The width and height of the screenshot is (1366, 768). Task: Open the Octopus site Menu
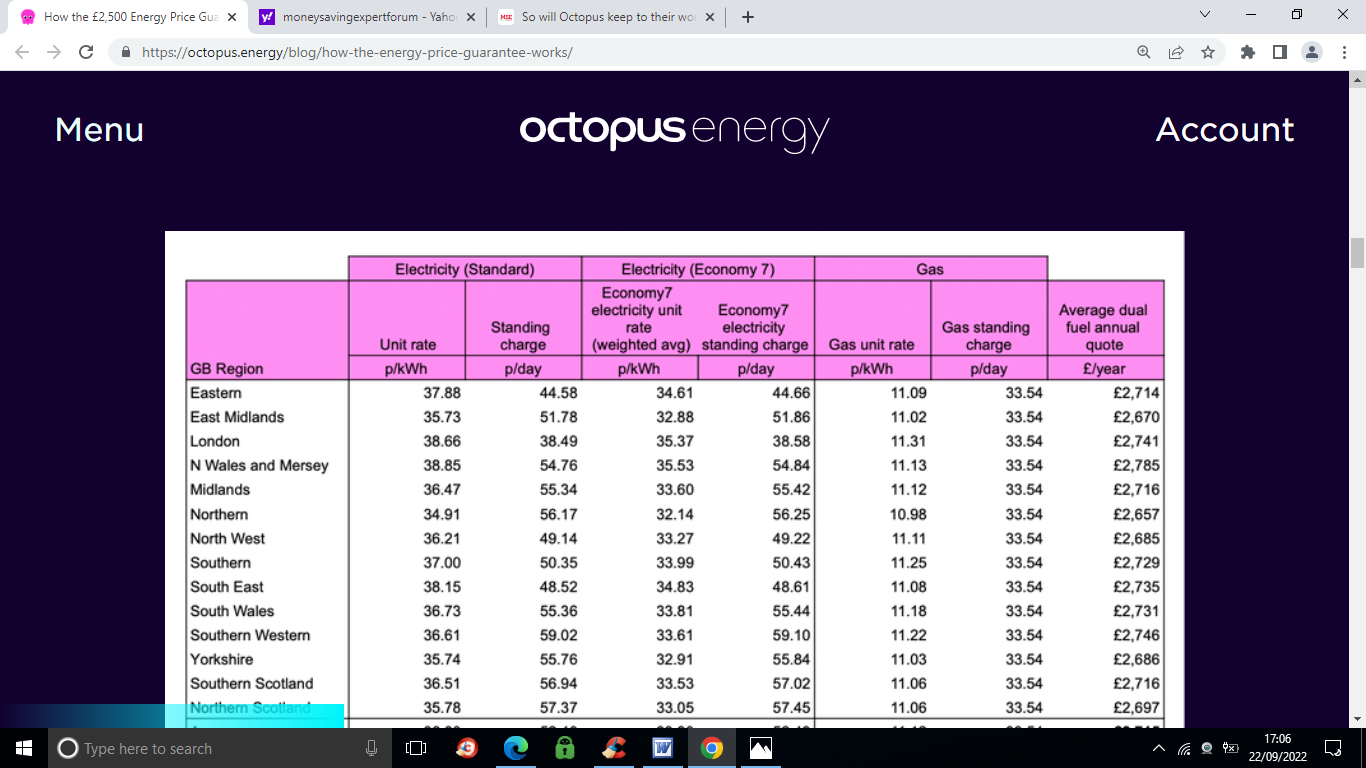[x=99, y=130]
